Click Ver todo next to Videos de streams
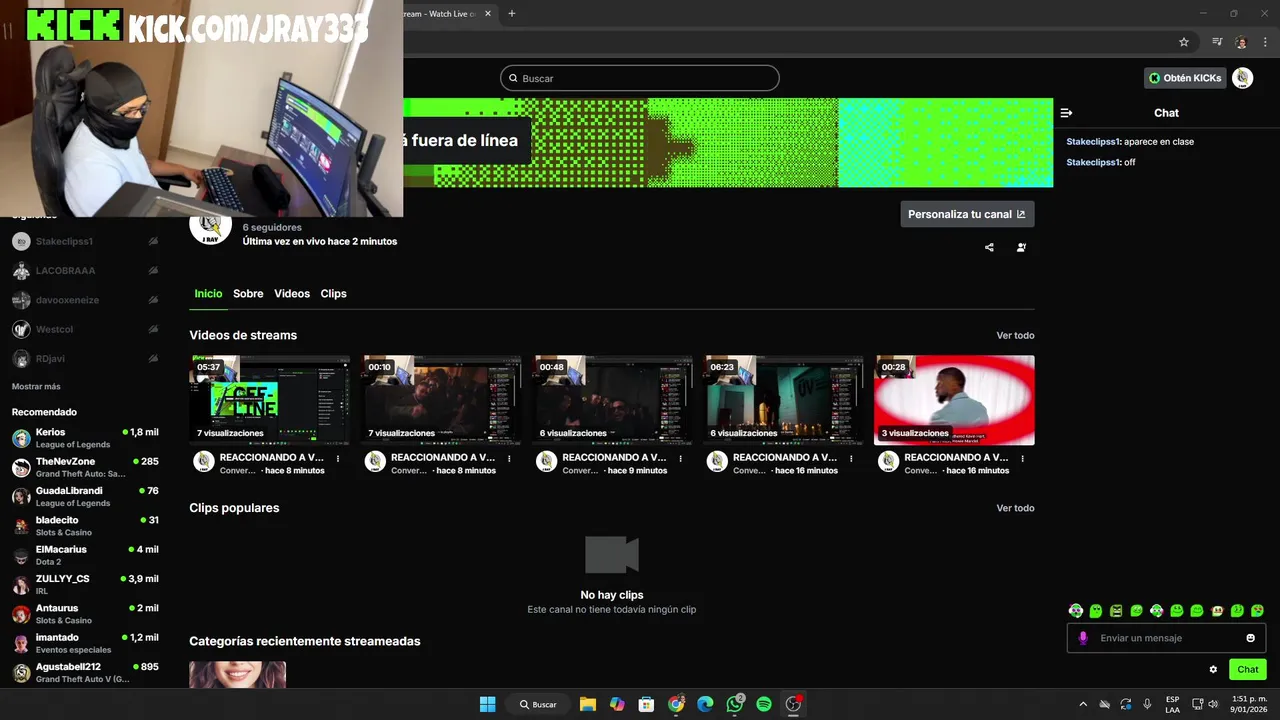Image resolution: width=1280 pixels, height=720 pixels. pos(1015,336)
